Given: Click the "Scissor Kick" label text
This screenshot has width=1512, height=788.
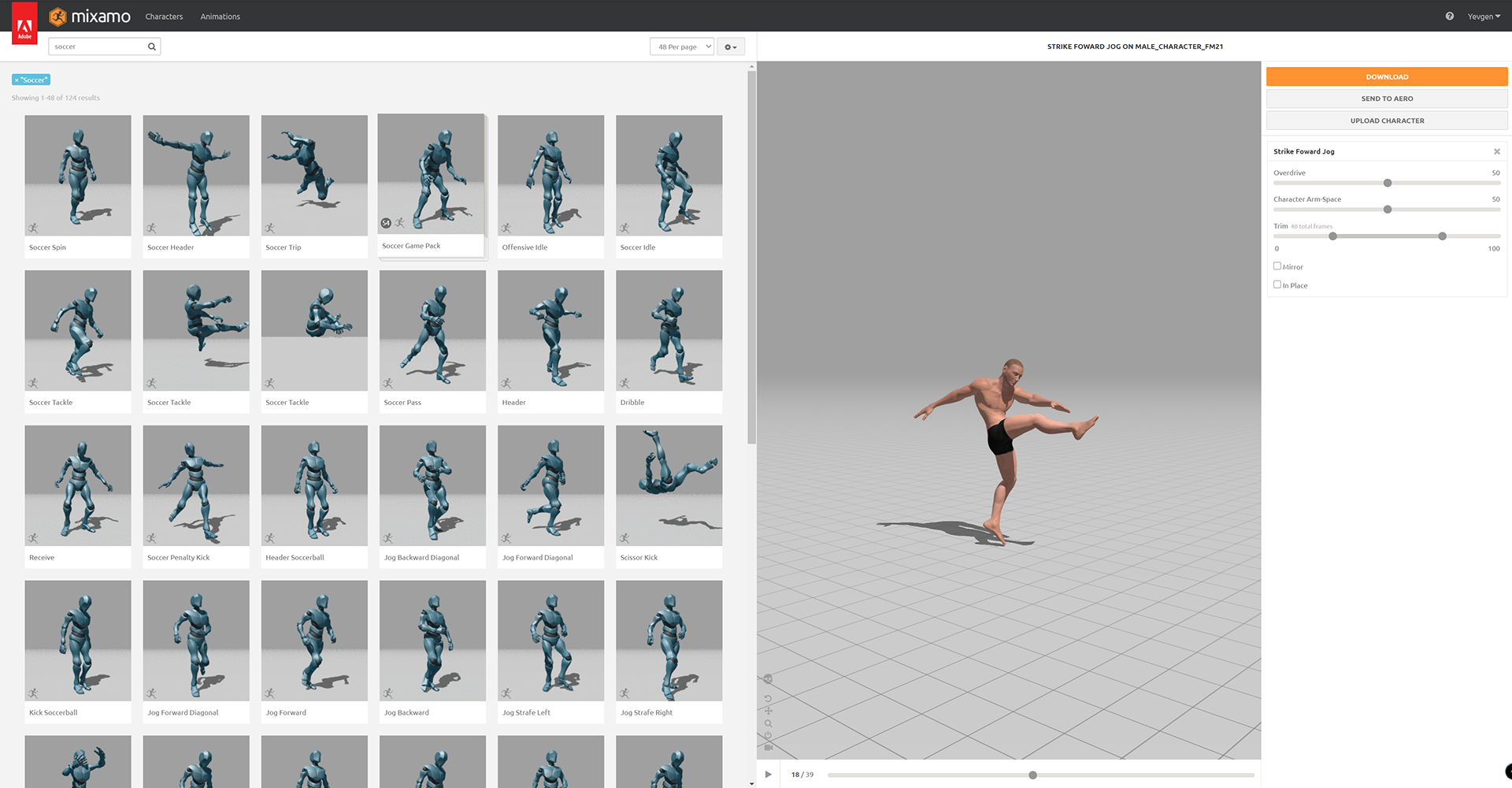Looking at the screenshot, I should (x=639, y=558).
